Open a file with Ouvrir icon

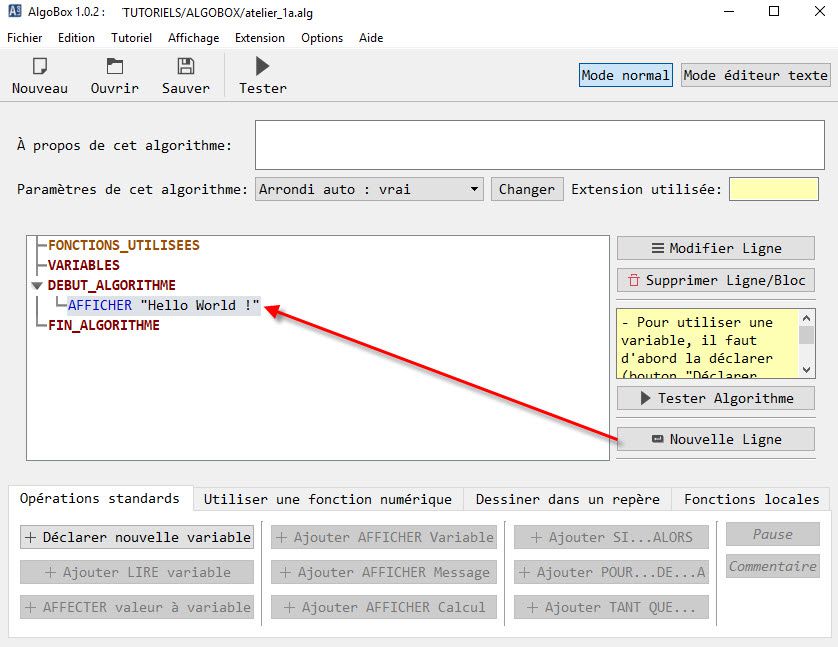click(x=114, y=67)
